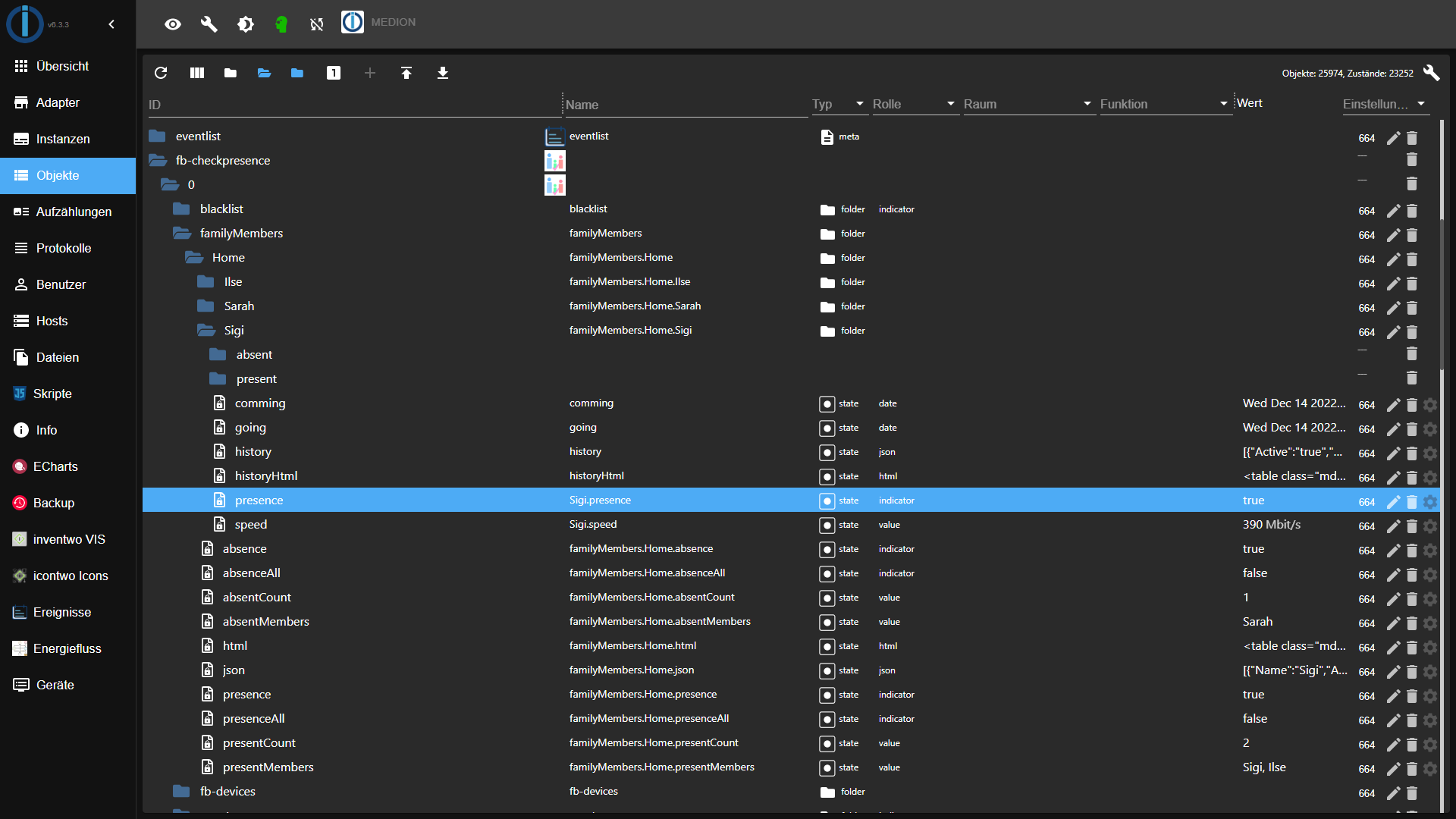Open Aufzählungen in the sidebar
1456x819 pixels.
tap(68, 212)
